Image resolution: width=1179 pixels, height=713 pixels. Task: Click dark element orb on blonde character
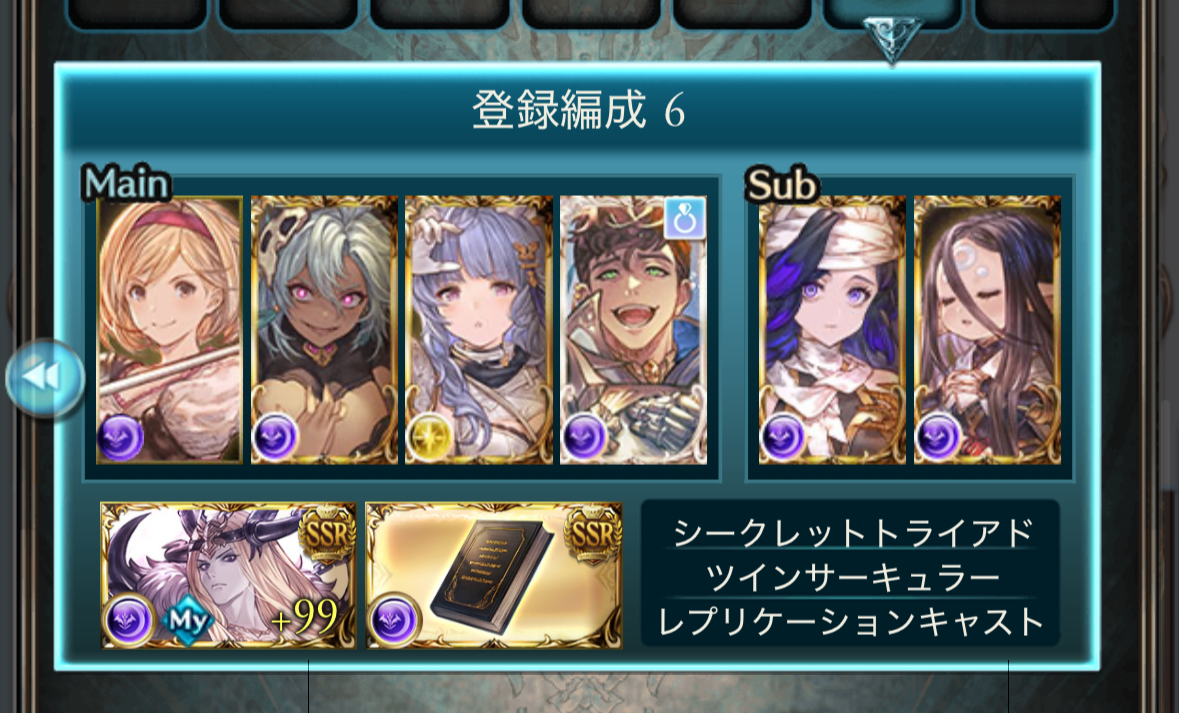click(x=120, y=437)
